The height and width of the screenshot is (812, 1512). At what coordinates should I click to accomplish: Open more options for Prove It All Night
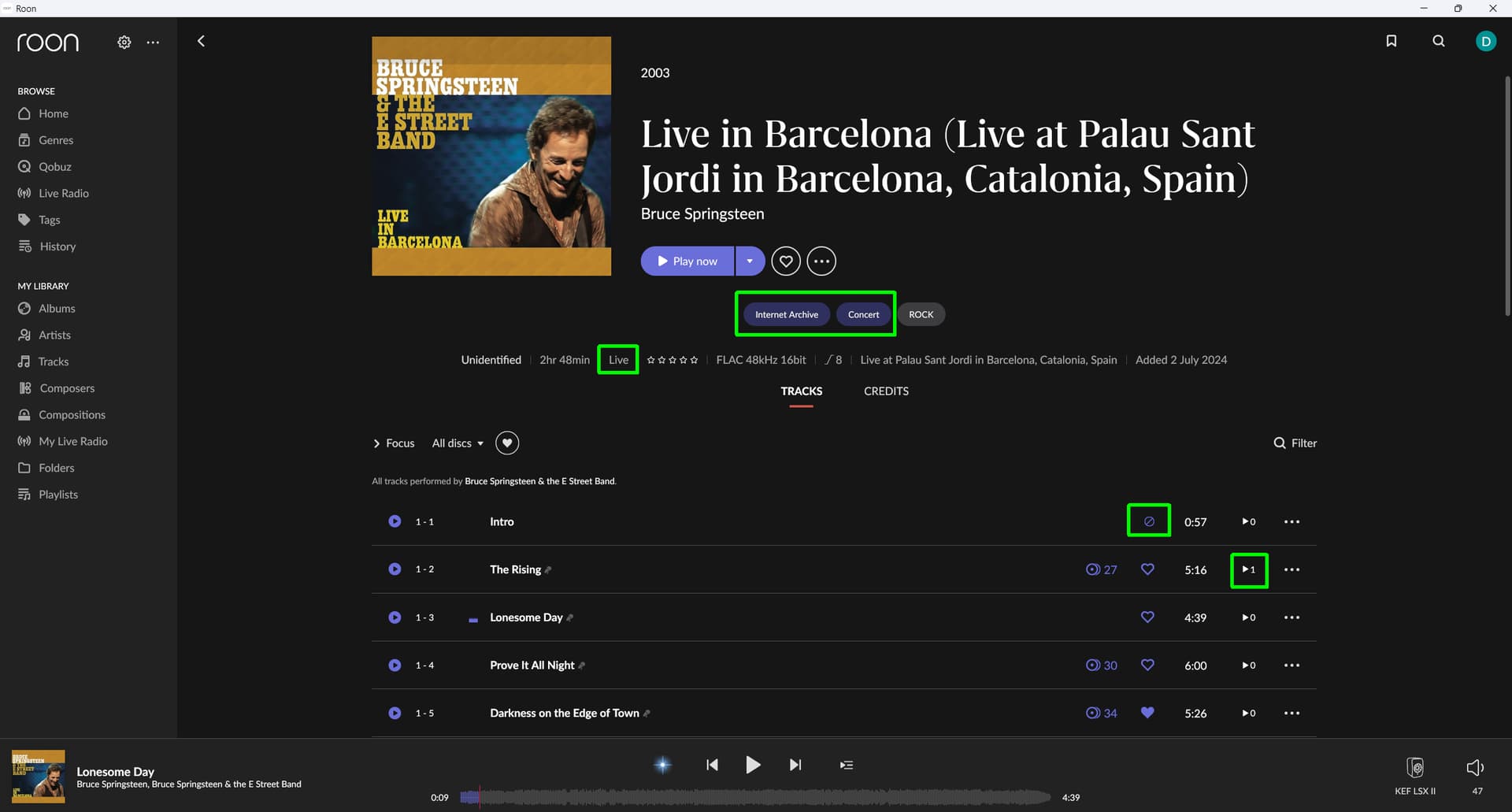click(x=1292, y=666)
